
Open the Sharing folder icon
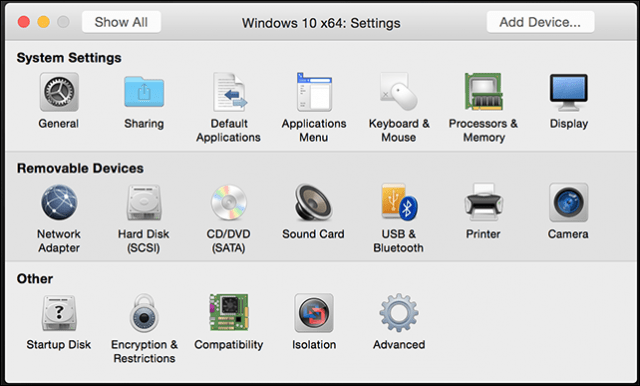144,92
